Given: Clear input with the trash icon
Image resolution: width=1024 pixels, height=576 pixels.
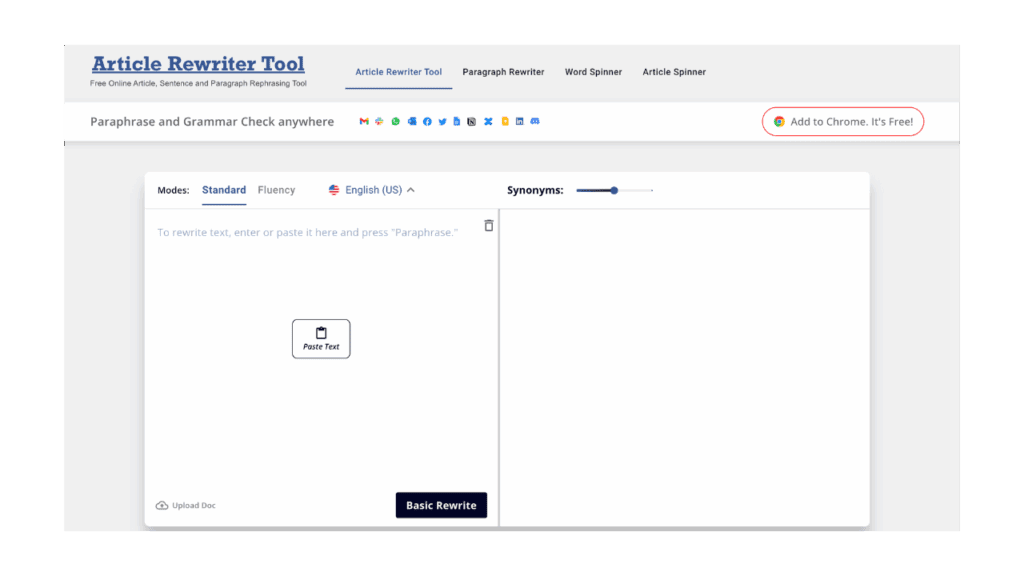Looking at the screenshot, I should coord(488,225).
